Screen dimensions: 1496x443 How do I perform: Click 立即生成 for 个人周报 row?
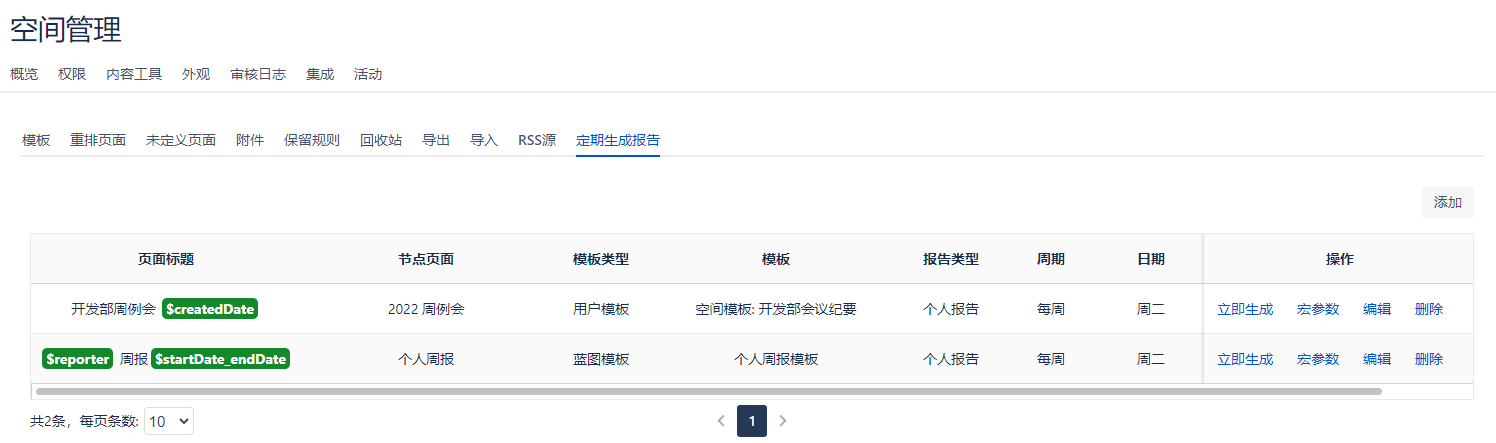point(1245,359)
